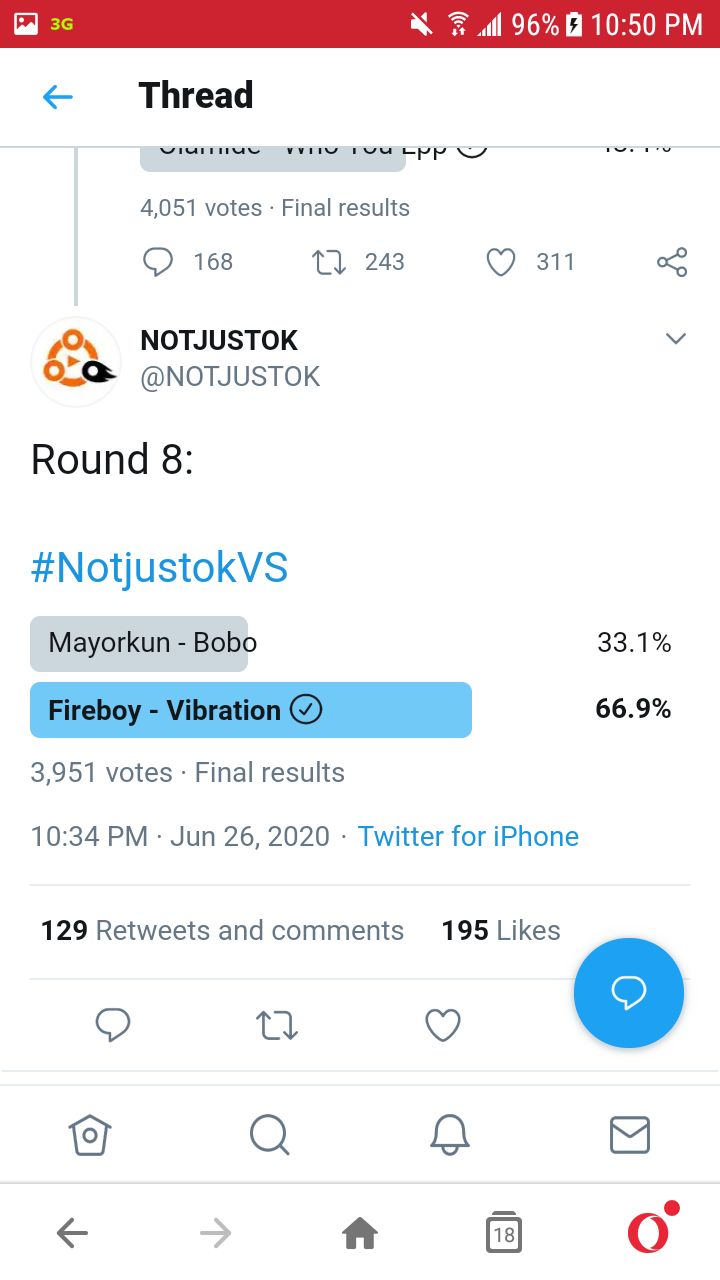Like the tweet with 311 likes
720x1280 pixels.
coord(500,262)
